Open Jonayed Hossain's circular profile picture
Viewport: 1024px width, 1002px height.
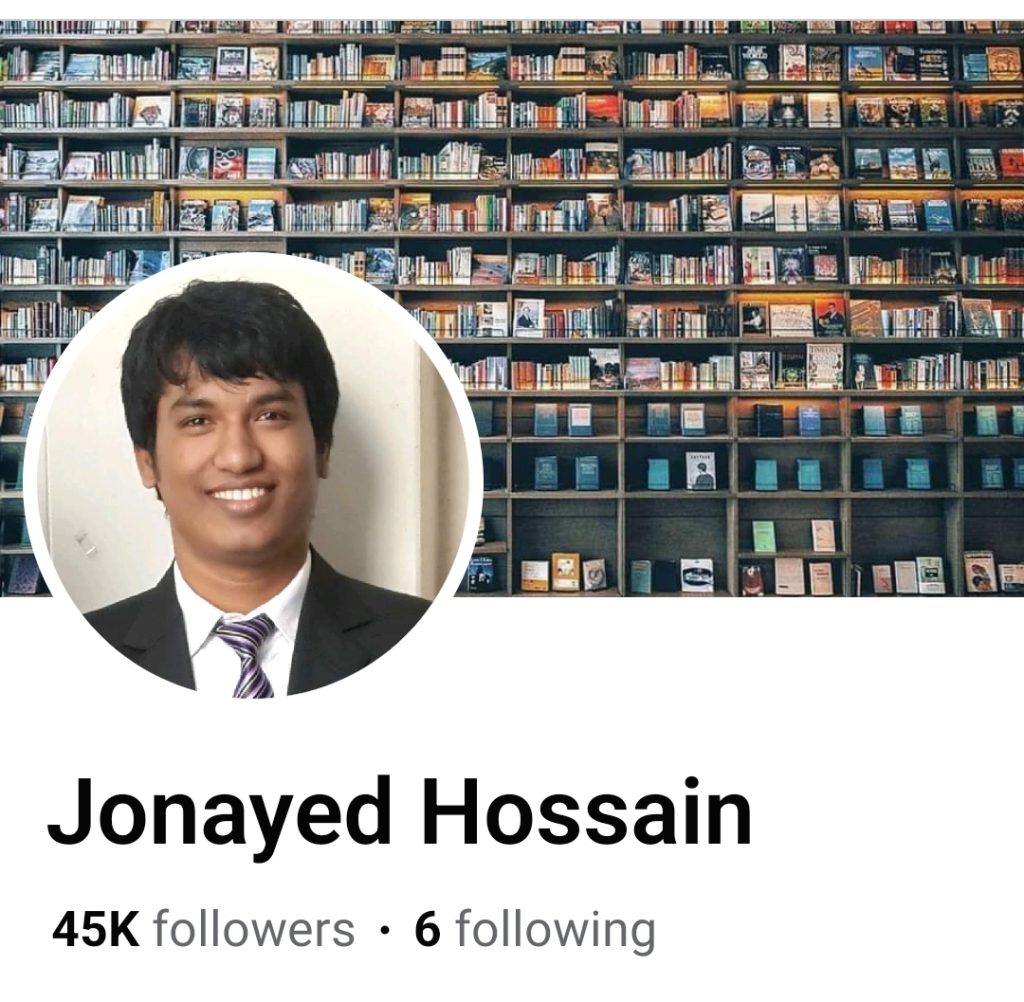point(253,477)
